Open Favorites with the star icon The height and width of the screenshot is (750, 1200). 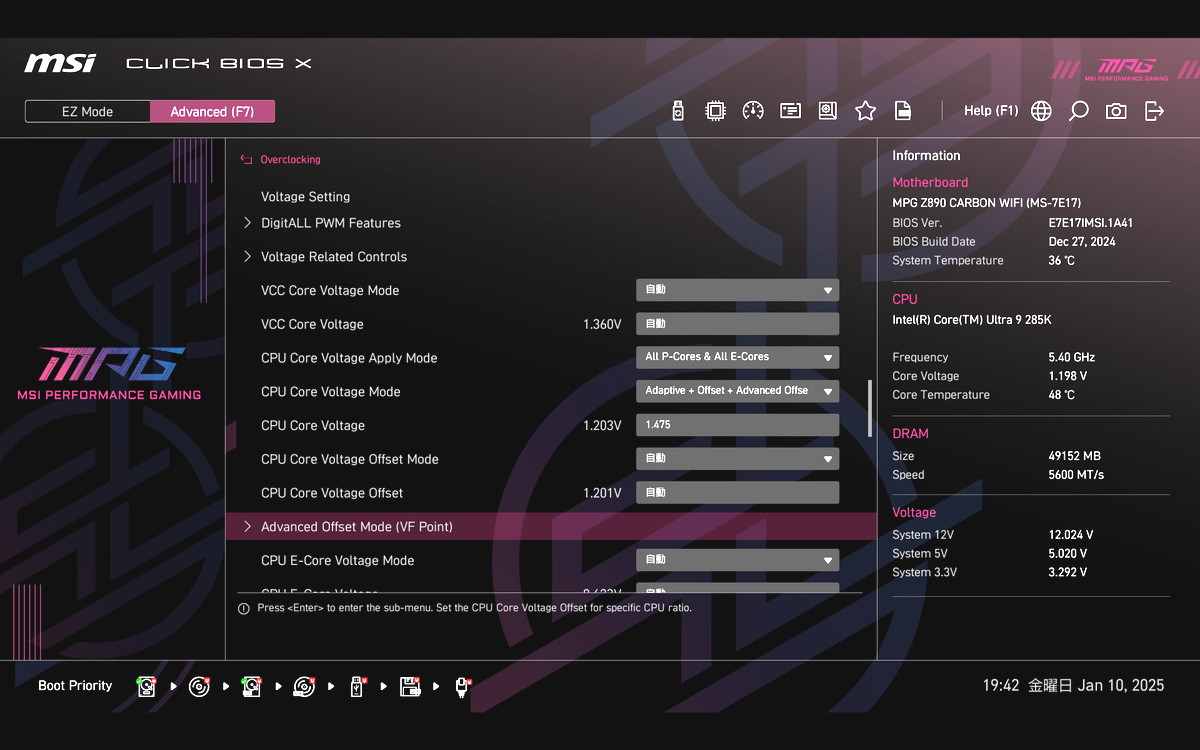[x=865, y=111]
